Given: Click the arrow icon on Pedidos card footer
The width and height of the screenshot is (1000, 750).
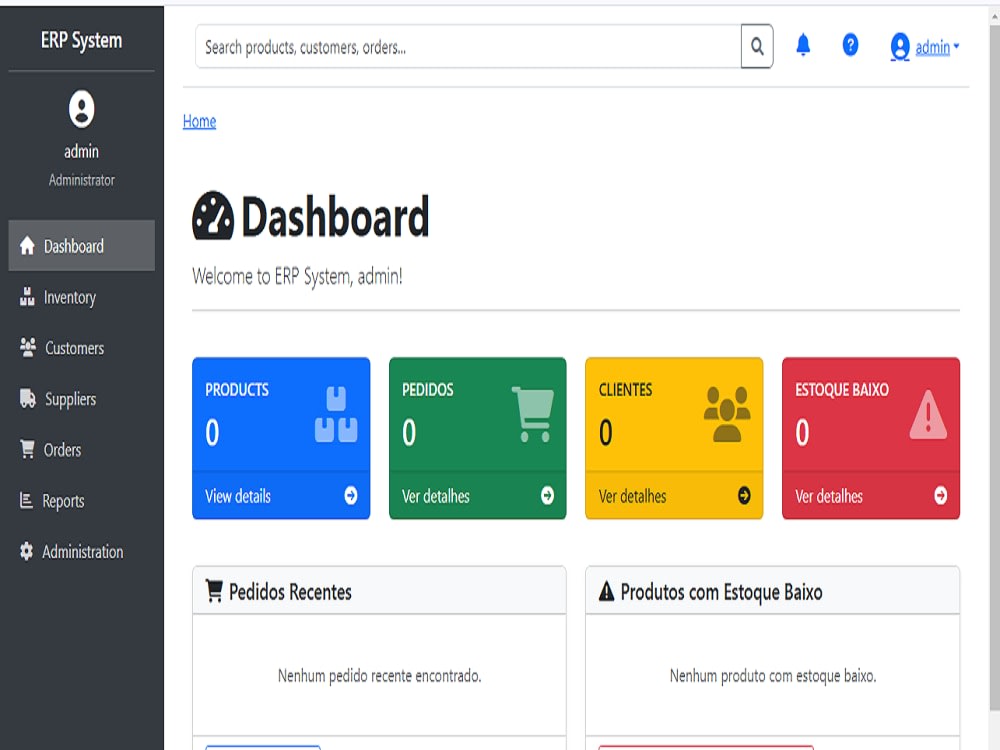Looking at the screenshot, I should coord(547,496).
